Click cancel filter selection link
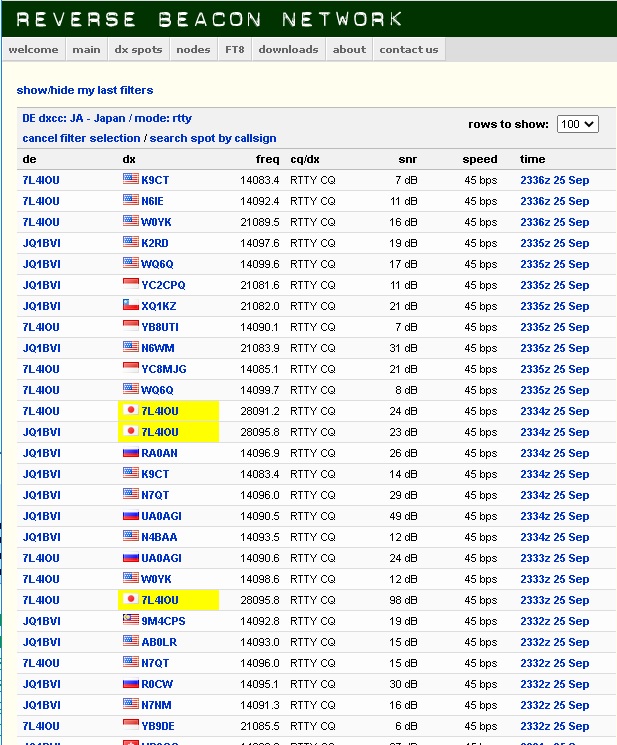Screen dimensions: 617x745 (x=81, y=138)
